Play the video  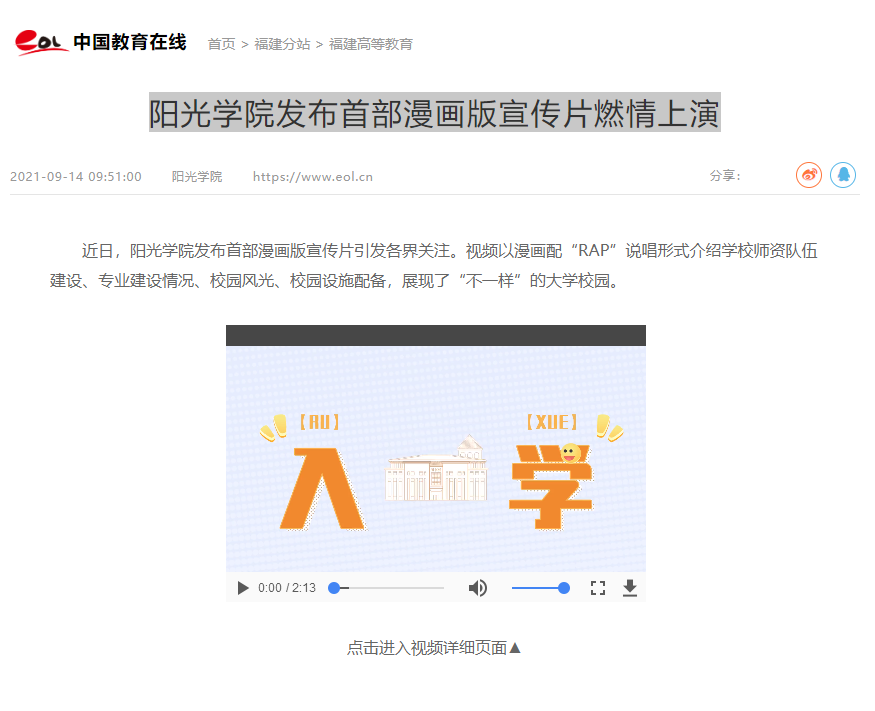click(243, 588)
